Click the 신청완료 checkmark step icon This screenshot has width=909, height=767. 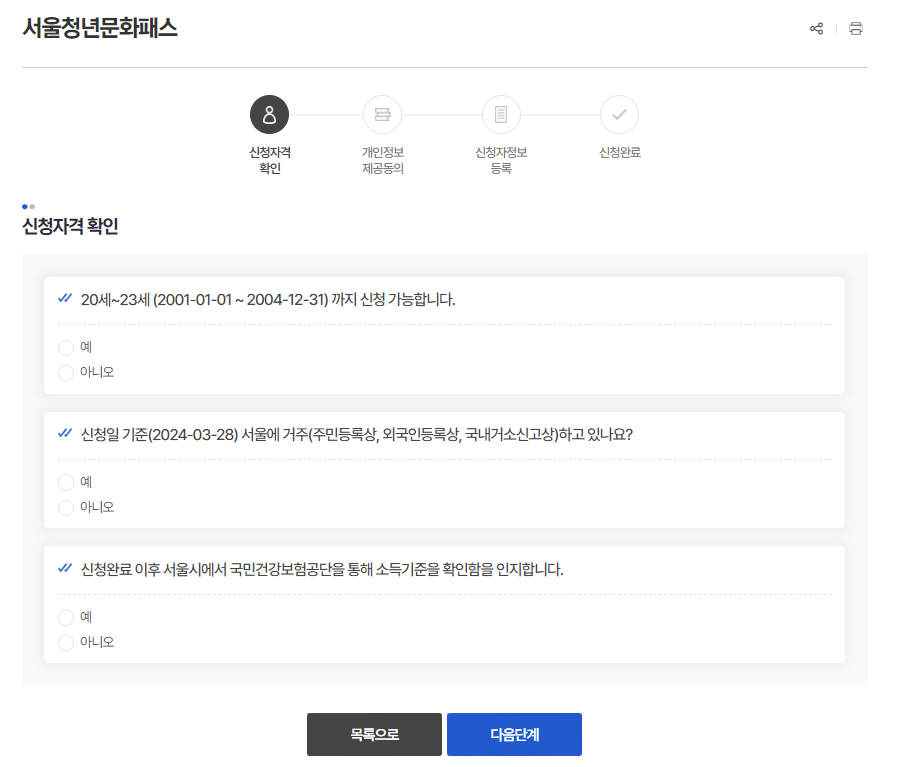[620, 115]
